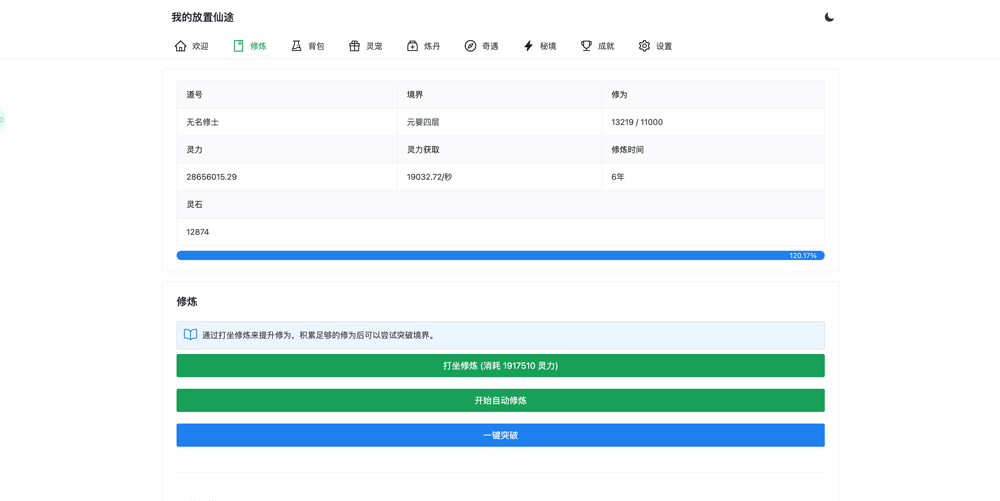This screenshot has height=501, width=1000.
Task: Click the 灵石 value 12874
Action: click(198, 232)
